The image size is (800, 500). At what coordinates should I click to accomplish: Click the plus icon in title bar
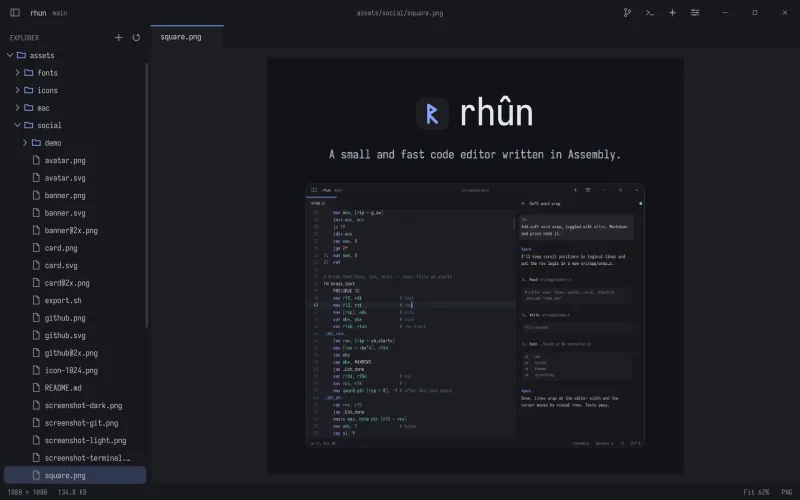pyautogui.click(x=672, y=13)
